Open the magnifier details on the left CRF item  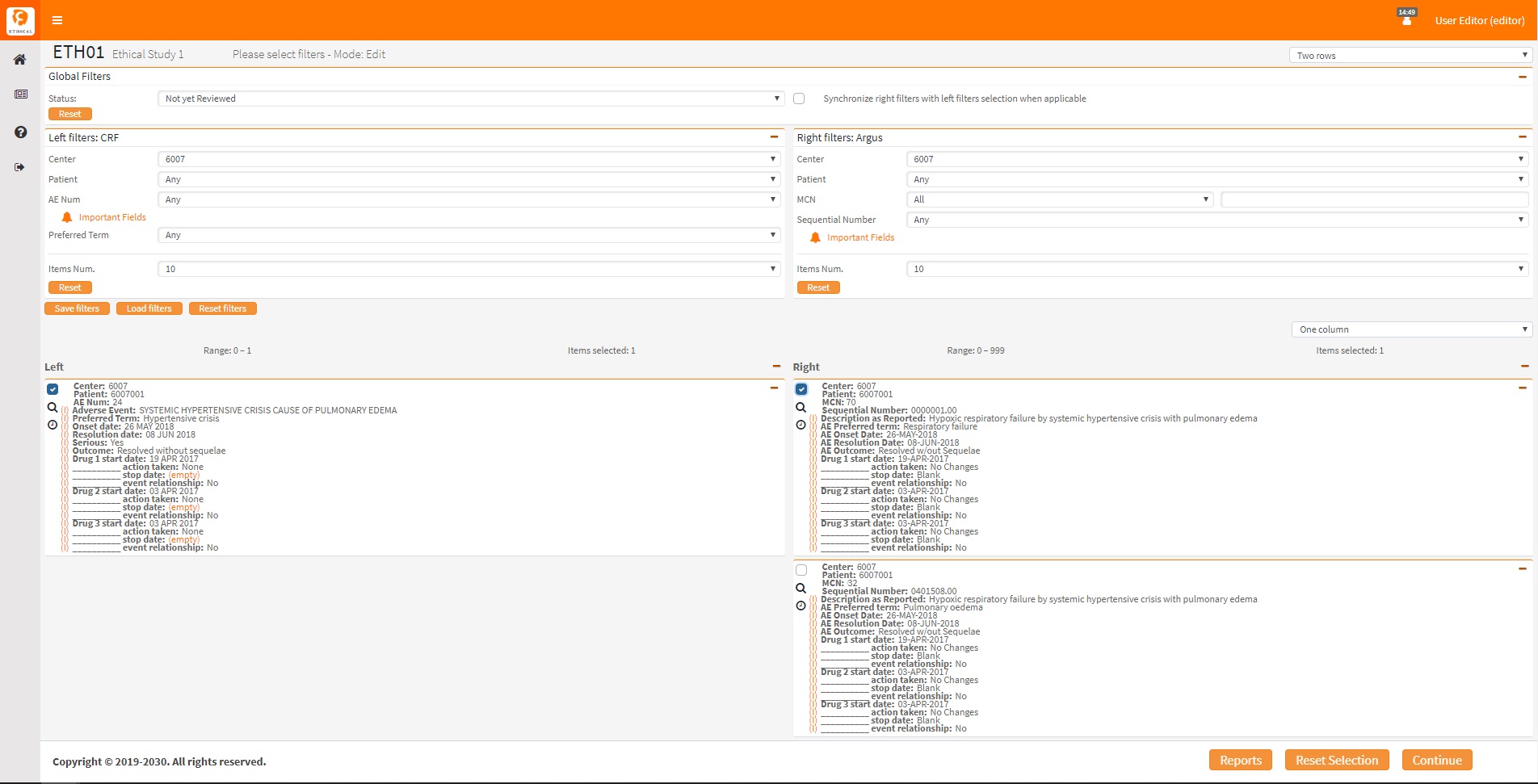coord(53,407)
